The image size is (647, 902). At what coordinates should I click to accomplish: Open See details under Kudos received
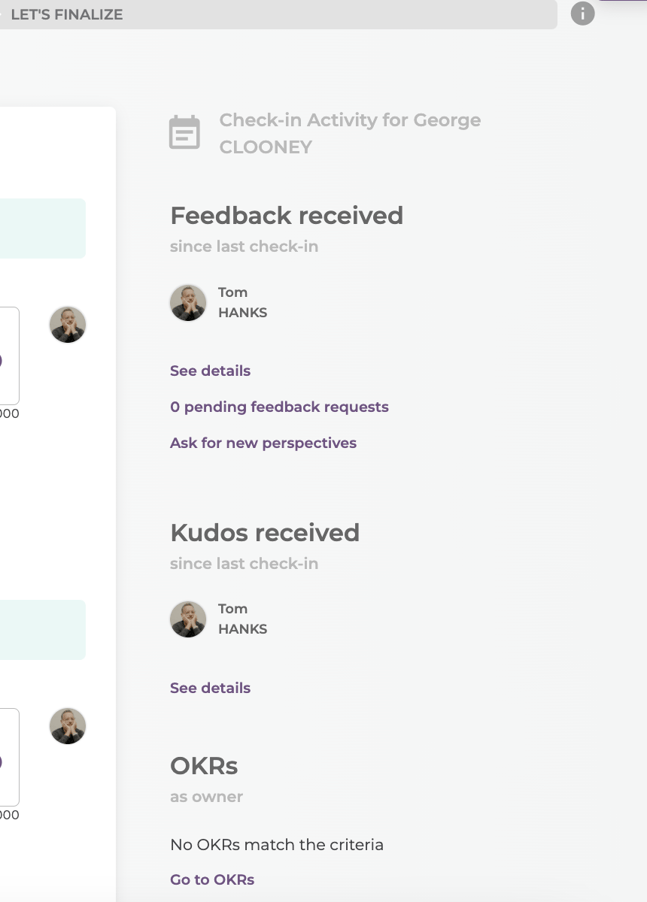point(210,688)
